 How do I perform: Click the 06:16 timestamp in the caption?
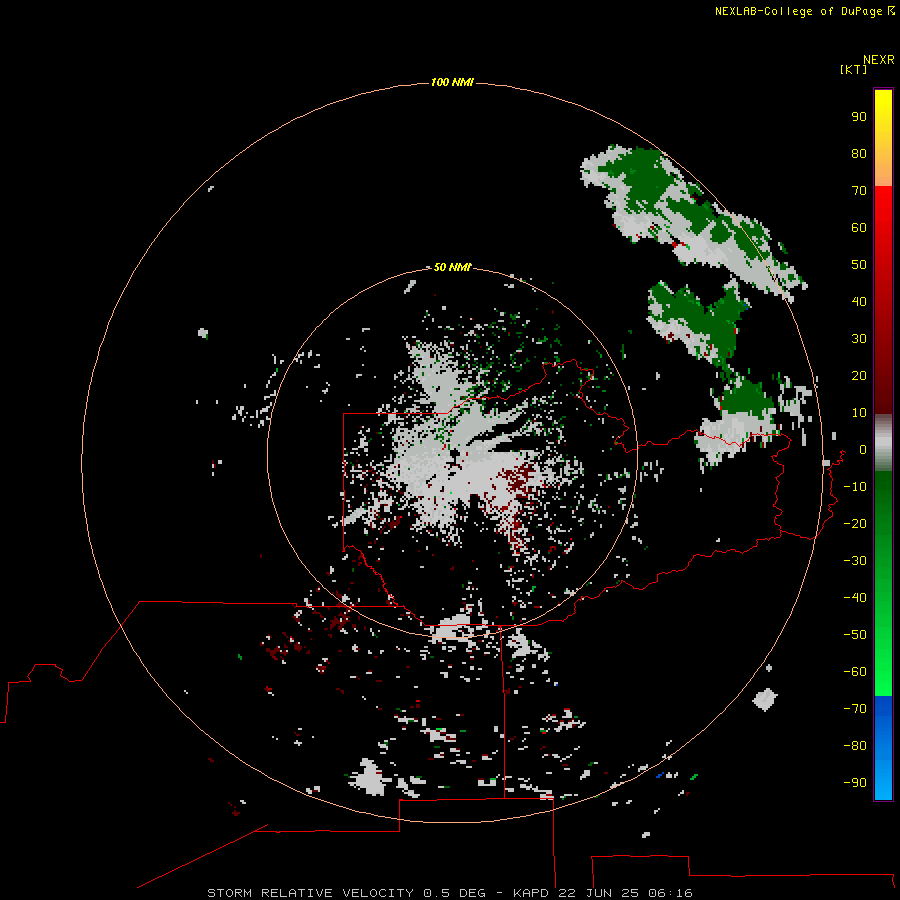670,893
